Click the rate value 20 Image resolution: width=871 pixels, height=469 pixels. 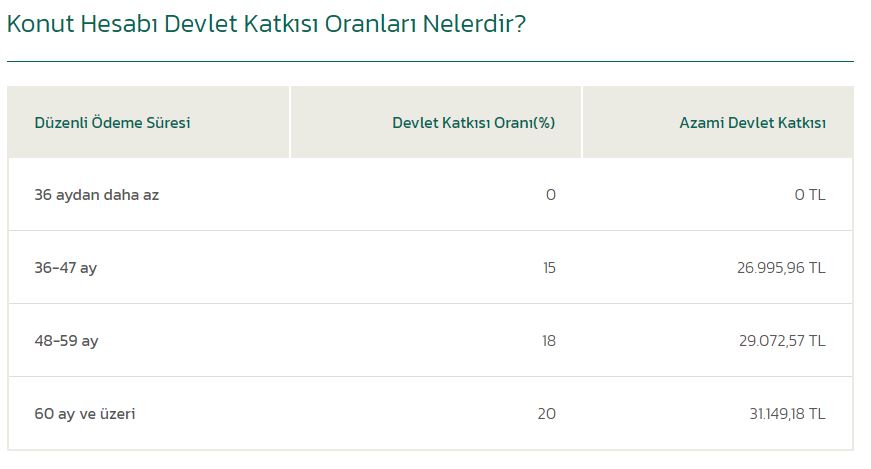pyautogui.click(x=546, y=414)
